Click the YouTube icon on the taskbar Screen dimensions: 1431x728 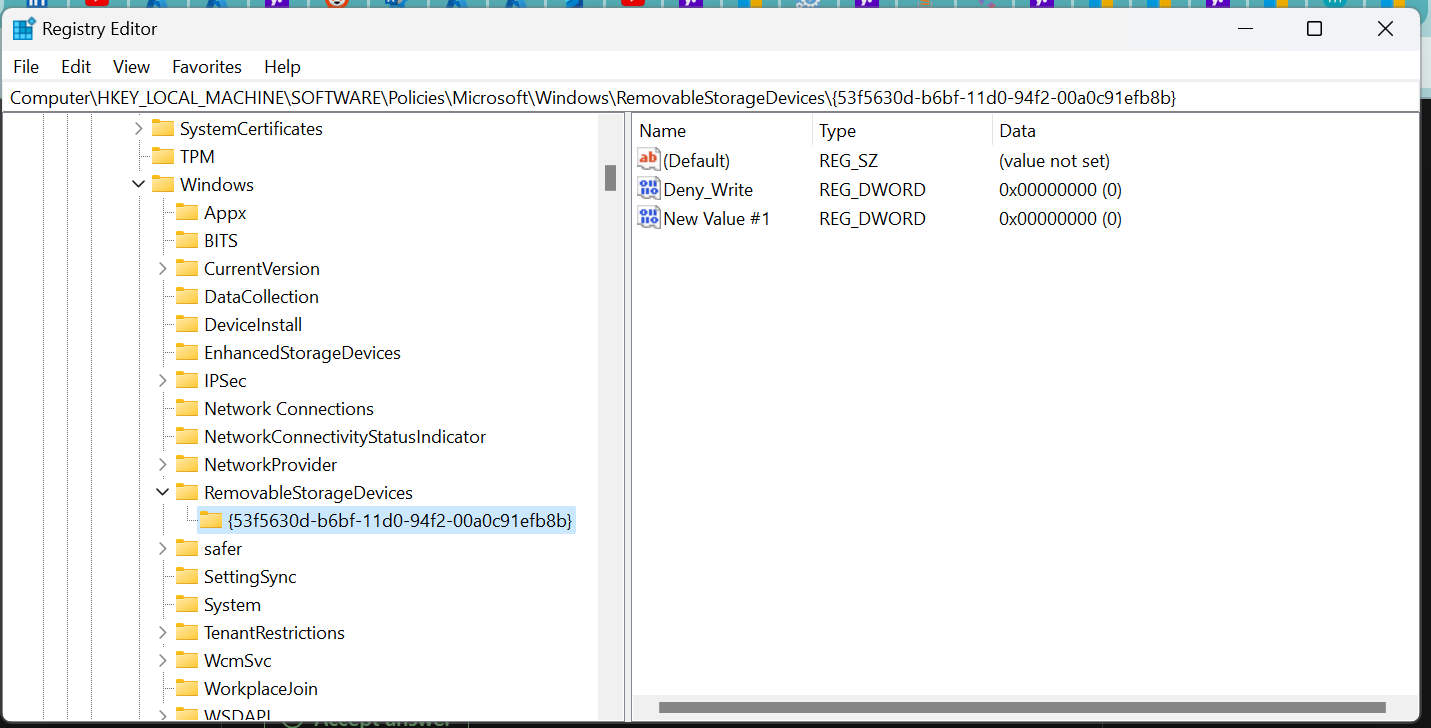97,4
